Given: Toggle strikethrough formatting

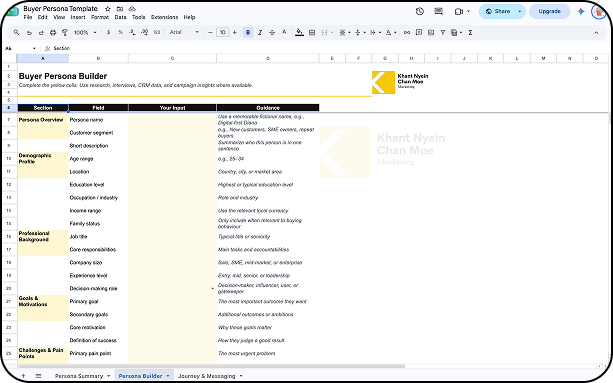Looking at the screenshot, I should pyautogui.click(x=272, y=32).
